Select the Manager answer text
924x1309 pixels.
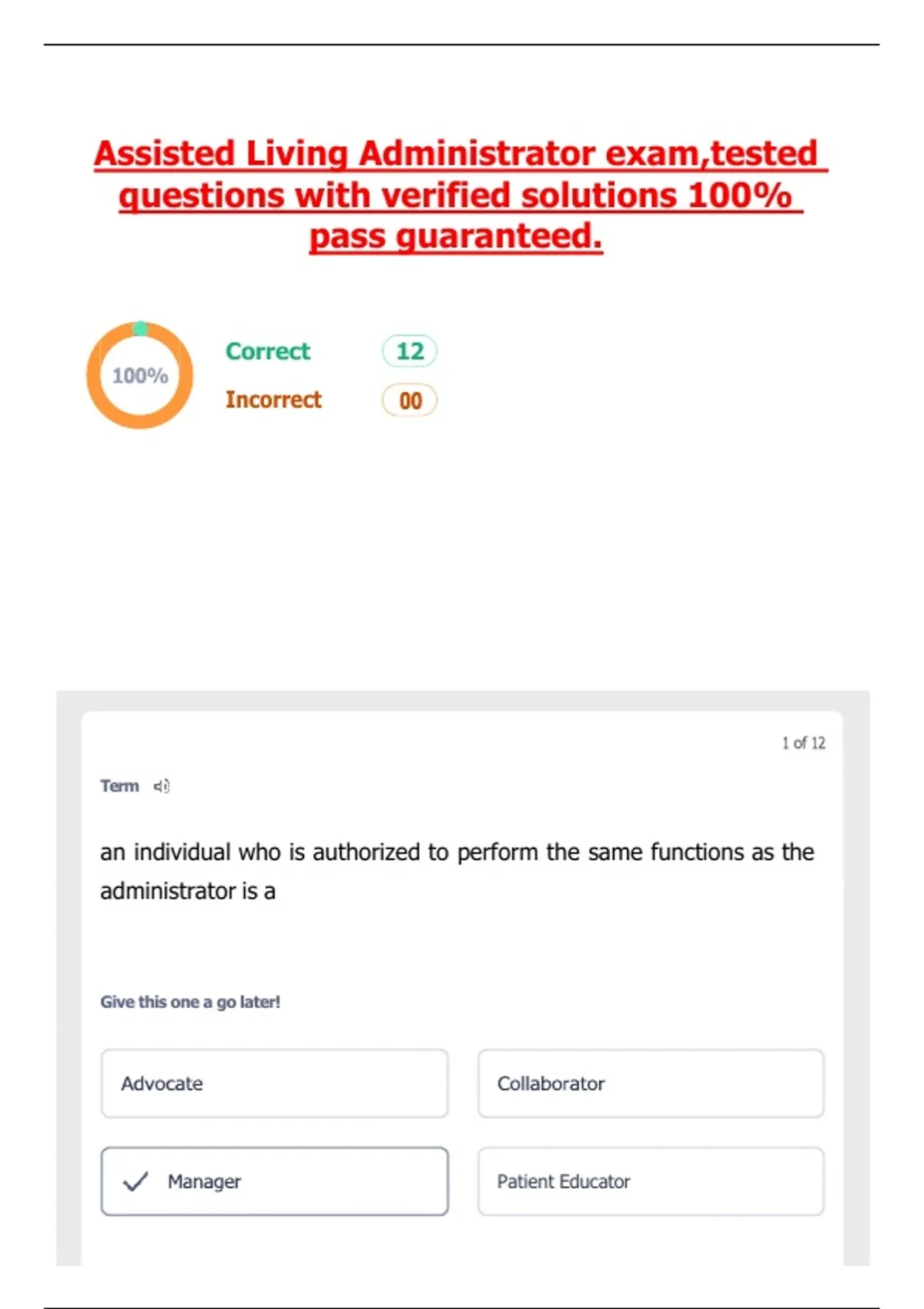(204, 1181)
